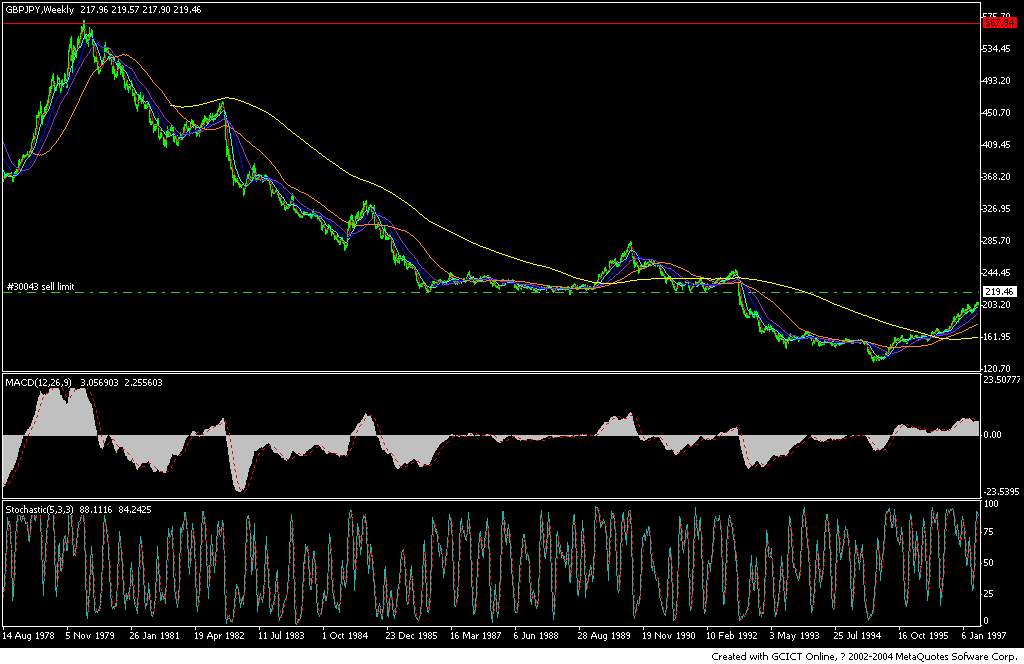Click the 0.00 MACD scale value
The width and height of the screenshot is (1024, 664).
[x=993, y=435]
